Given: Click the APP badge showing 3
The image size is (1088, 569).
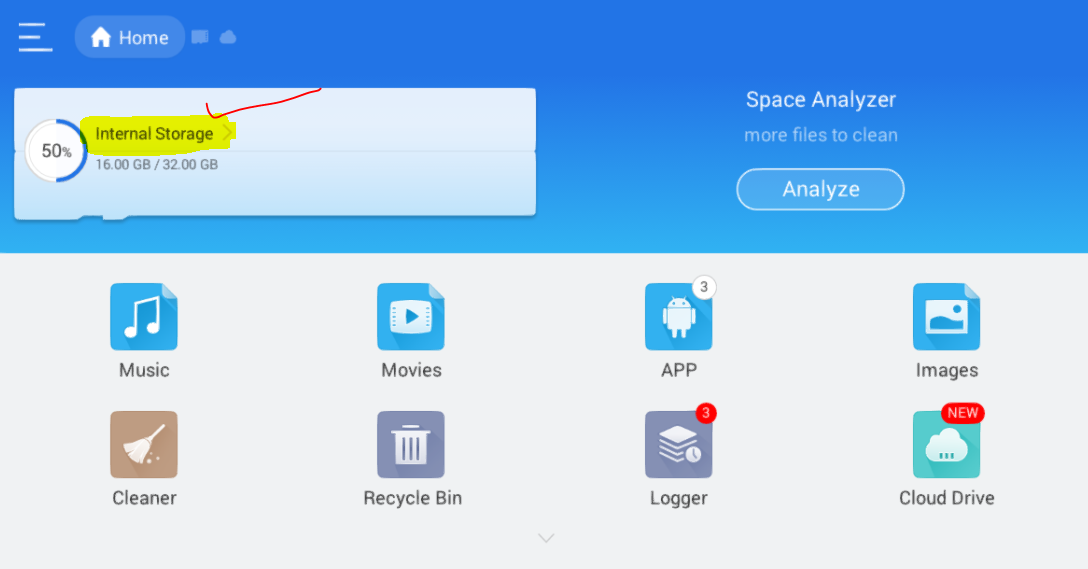Looking at the screenshot, I should 704,287.
